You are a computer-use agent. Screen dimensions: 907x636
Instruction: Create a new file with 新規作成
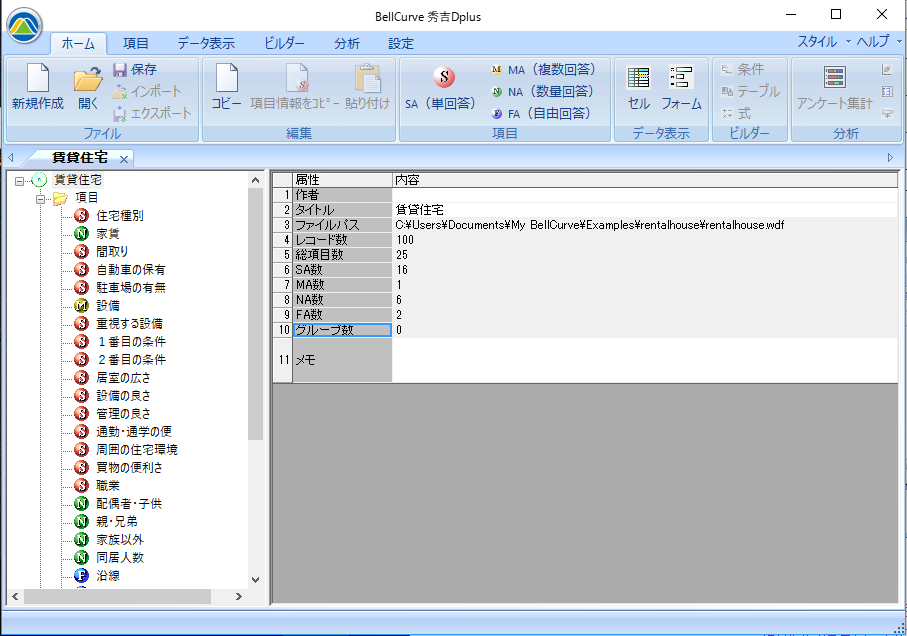(38, 87)
